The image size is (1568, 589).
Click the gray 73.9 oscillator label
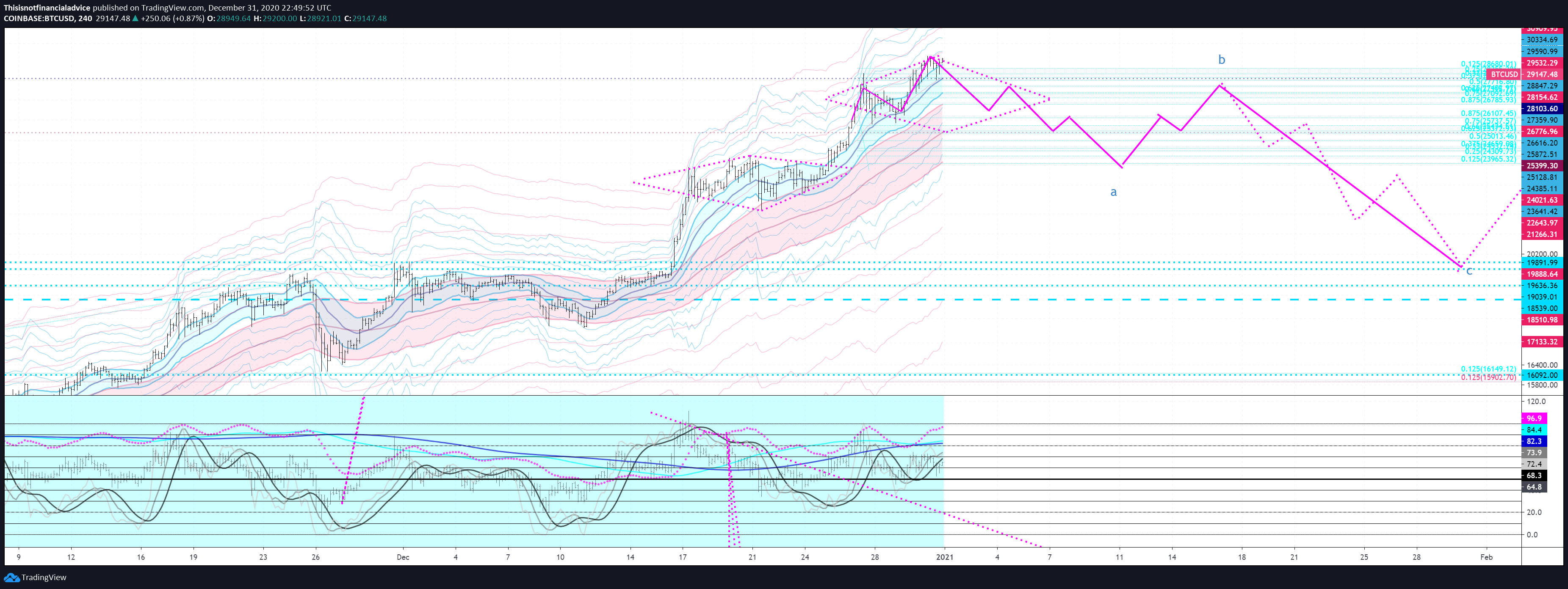[x=1535, y=453]
